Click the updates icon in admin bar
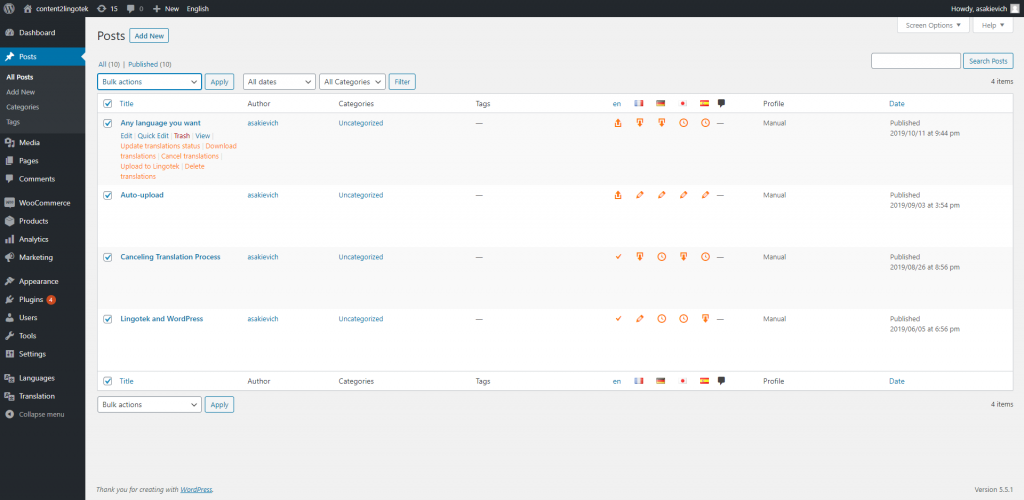1024x500 pixels. 105,8
